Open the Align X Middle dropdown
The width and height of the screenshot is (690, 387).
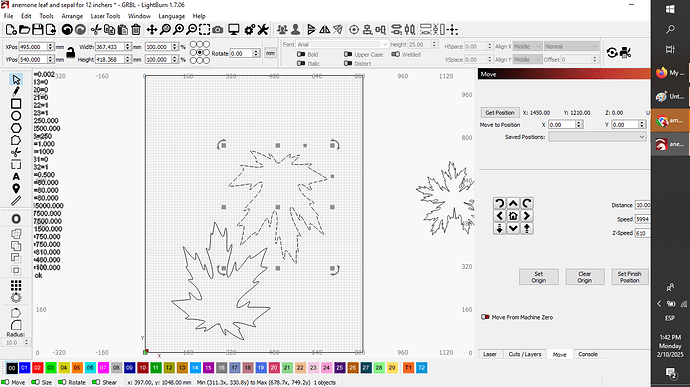pyautogui.click(x=527, y=46)
